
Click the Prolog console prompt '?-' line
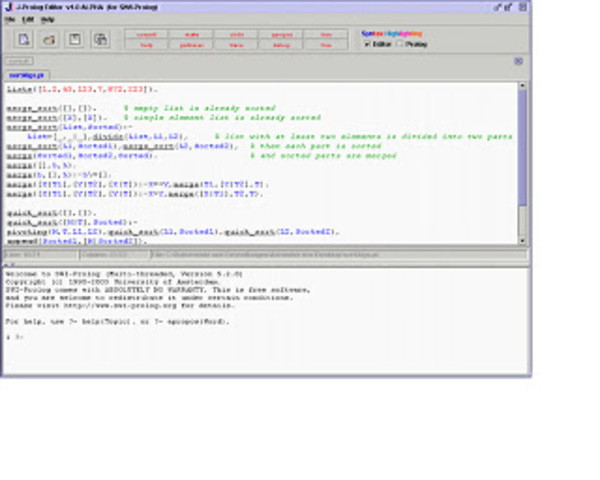[15, 337]
